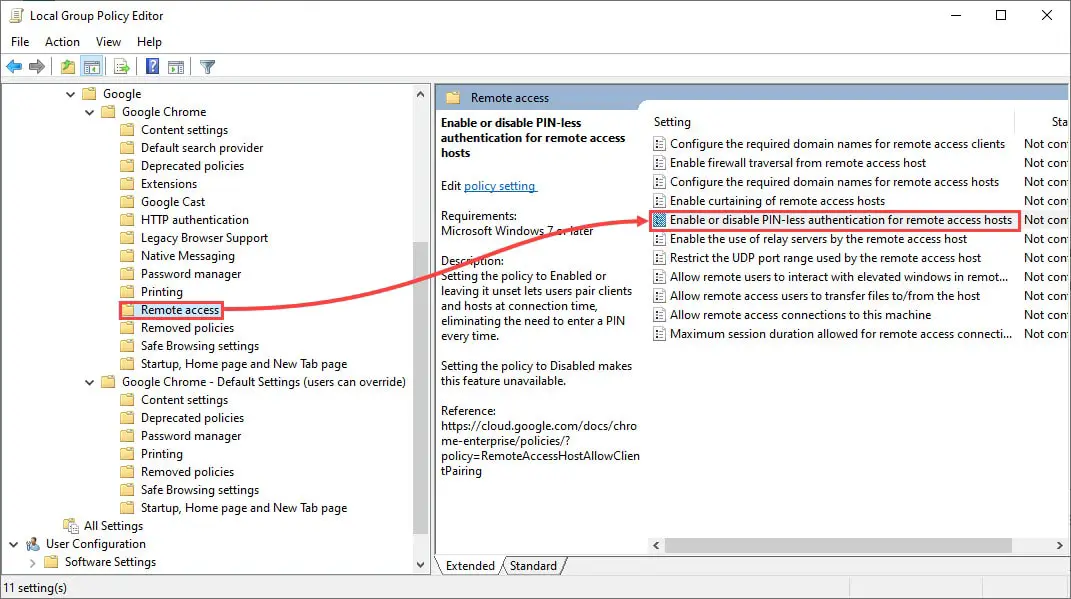The width and height of the screenshot is (1071, 599).
Task: Click policy icon for Enable curtaining setting
Action: click(659, 201)
